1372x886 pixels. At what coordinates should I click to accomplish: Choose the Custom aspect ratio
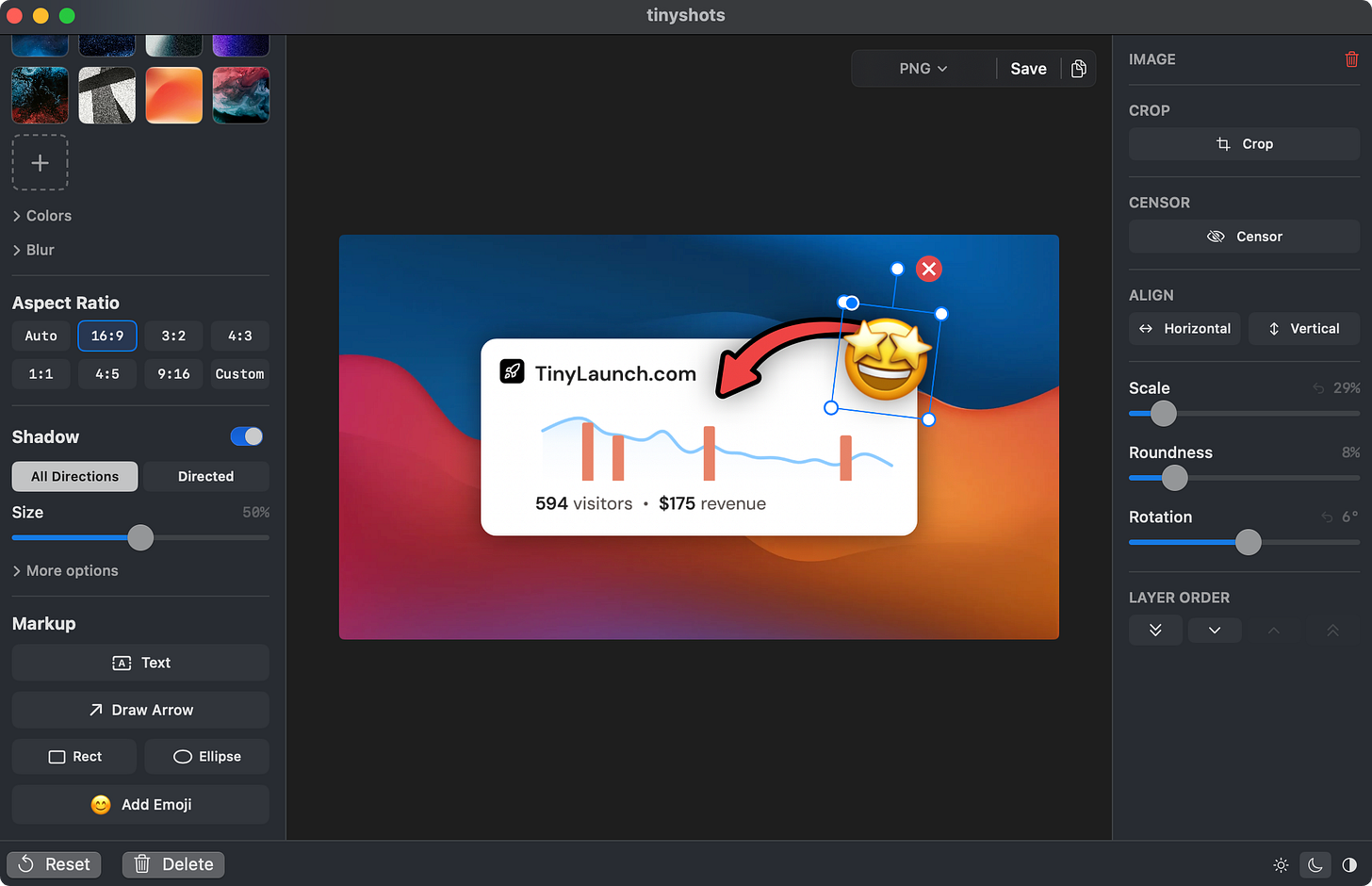(x=240, y=374)
